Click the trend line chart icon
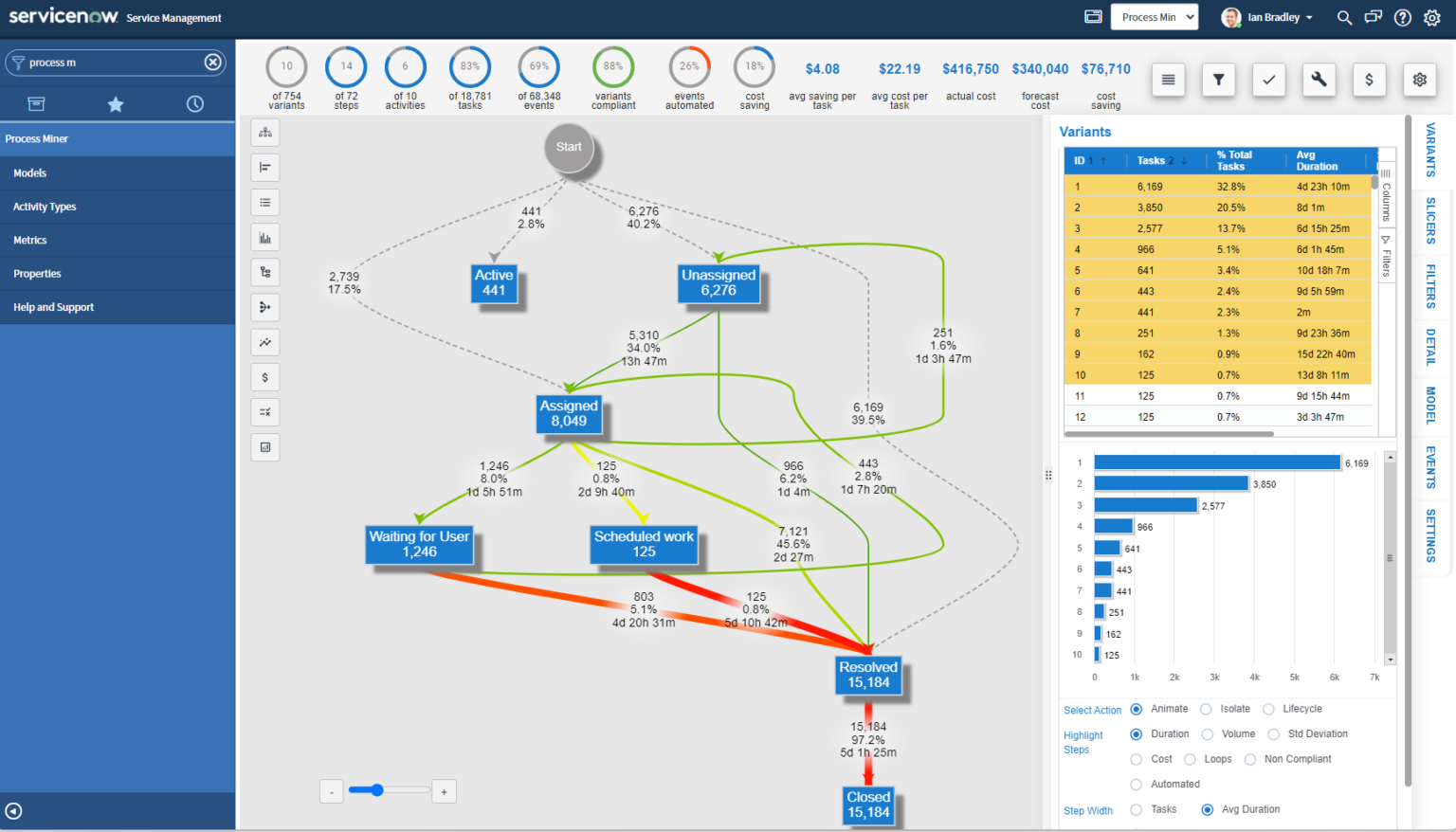The width and height of the screenshot is (1456, 832). (x=265, y=342)
